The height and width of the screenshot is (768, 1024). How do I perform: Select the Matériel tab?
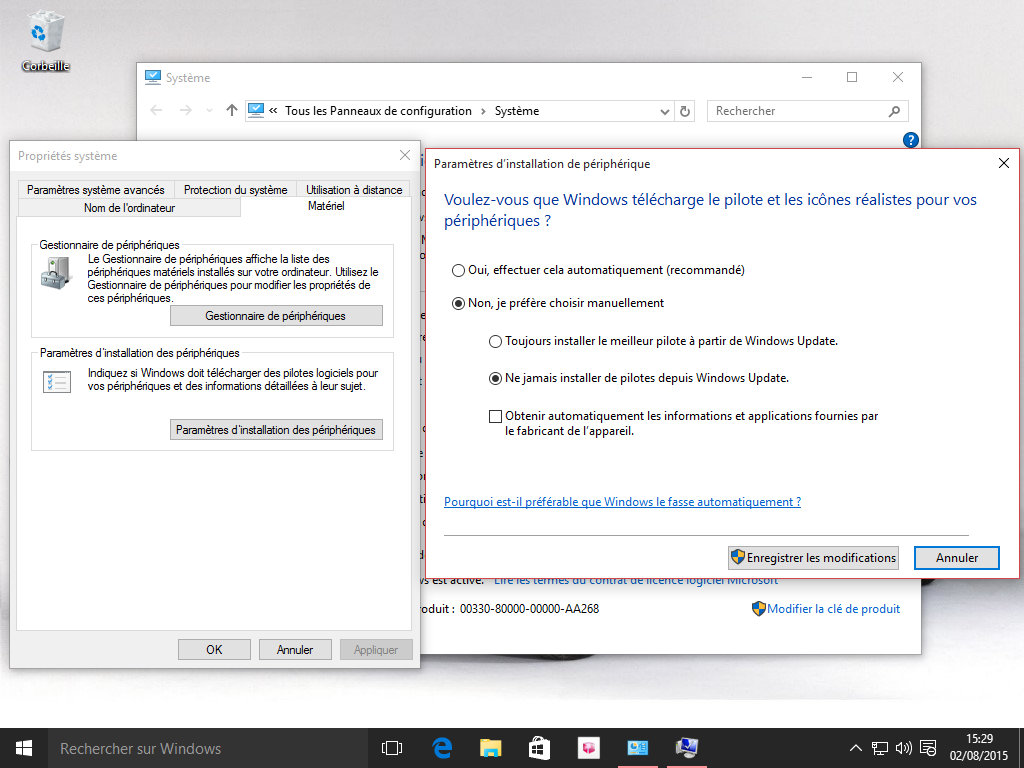pos(326,206)
